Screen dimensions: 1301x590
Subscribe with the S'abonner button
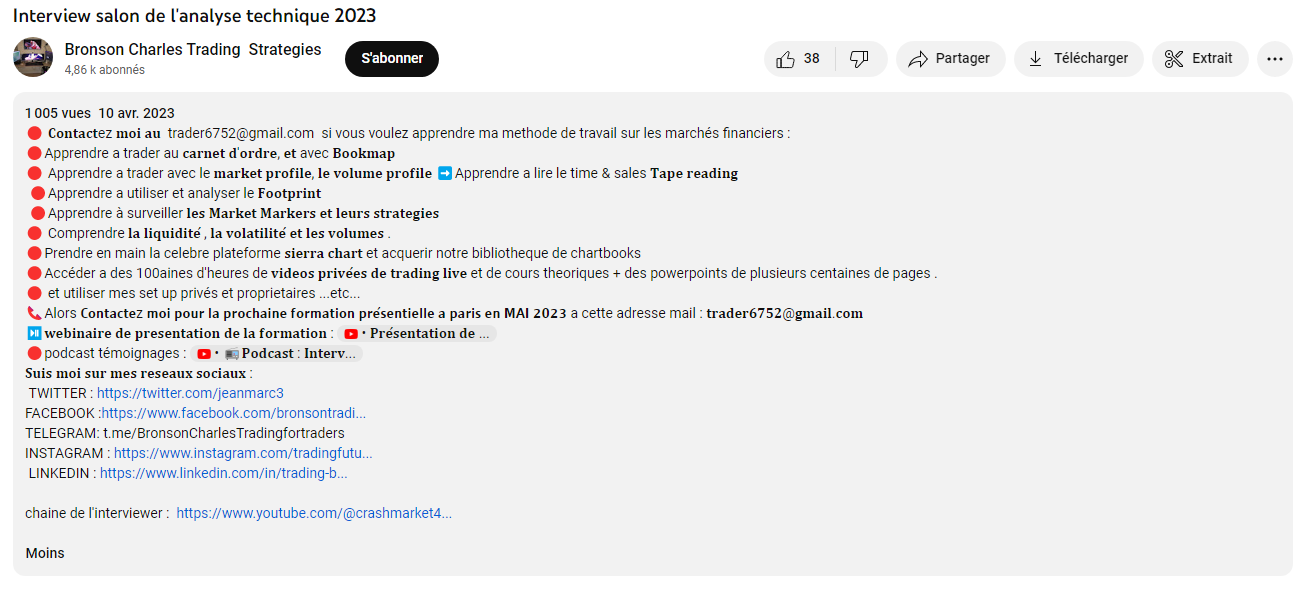point(392,59)
